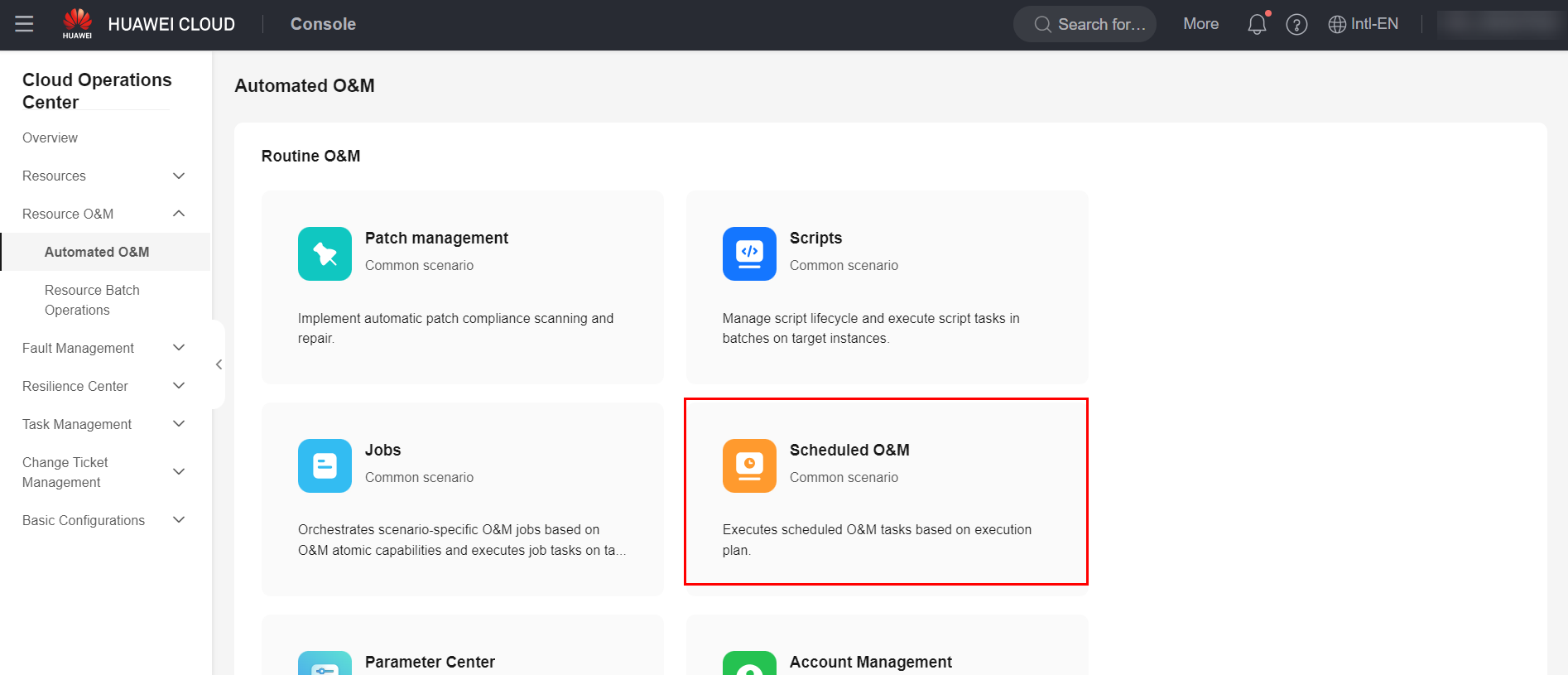Click the Huawei Cloud logo

coord(78,23)
